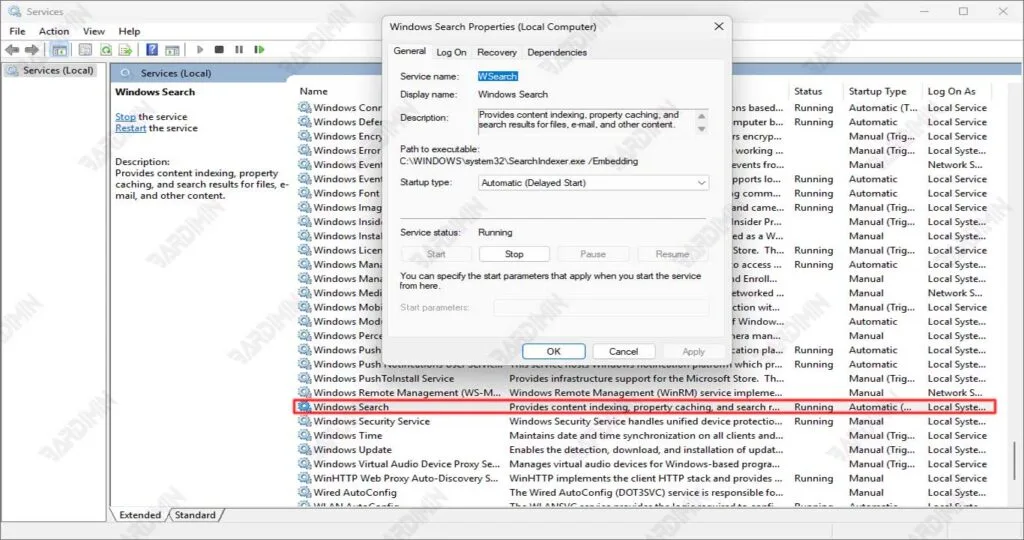The height and width of the screenshot is (540, 1024).
Task: Click the gear icon of Windows Remote Management
Action: (x=305, y=393)
